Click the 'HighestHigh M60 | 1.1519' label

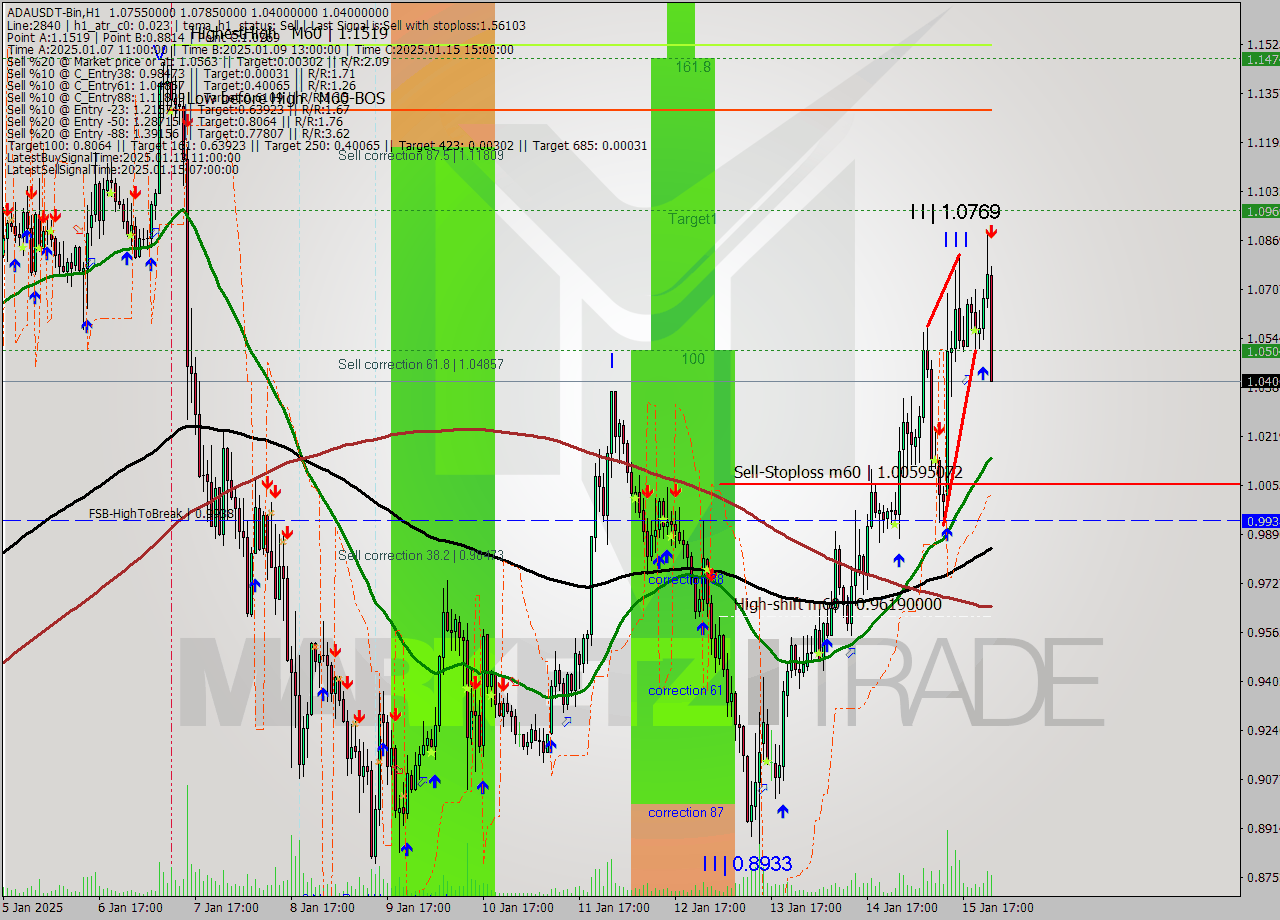pos(288,34)
